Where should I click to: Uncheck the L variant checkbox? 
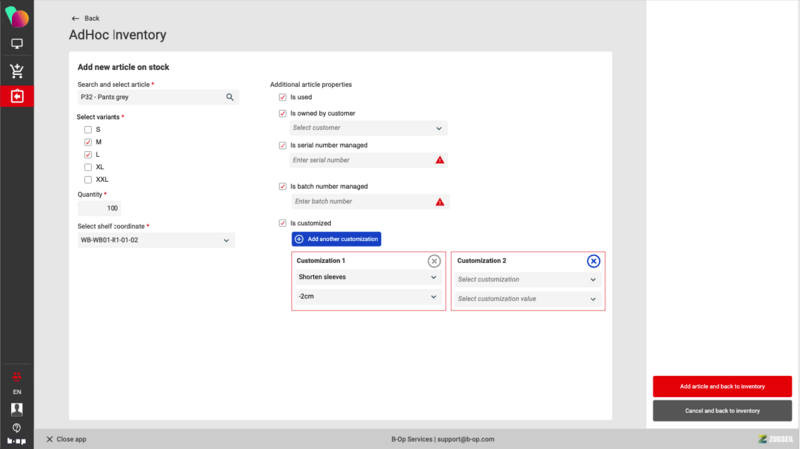tap(88, 155)
